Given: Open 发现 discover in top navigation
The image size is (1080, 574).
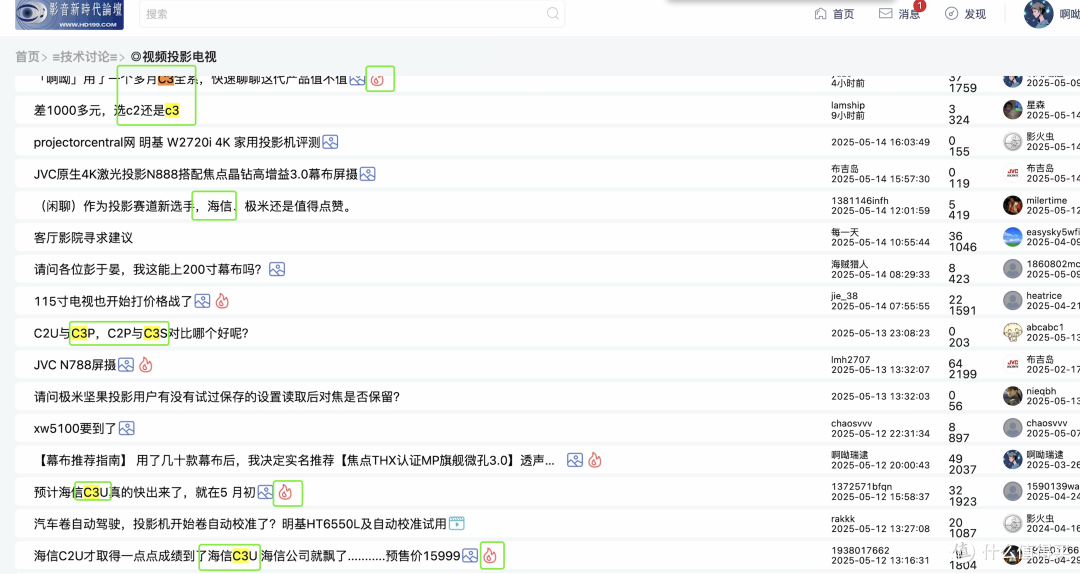Looking at the screenshot, I should click(x=965, y=14).
